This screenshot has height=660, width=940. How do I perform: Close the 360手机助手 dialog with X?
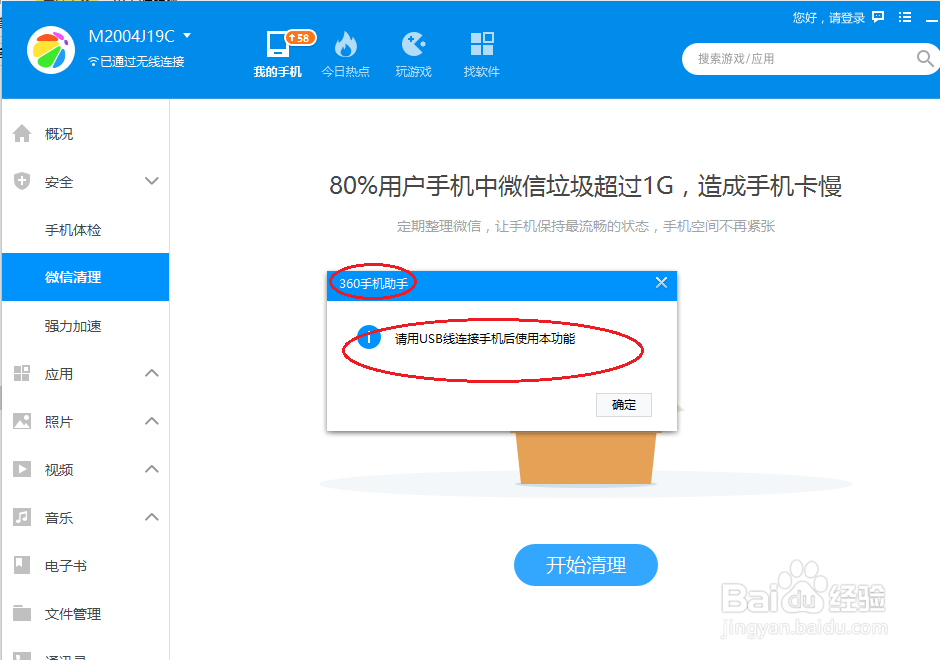tap(661, 282)
